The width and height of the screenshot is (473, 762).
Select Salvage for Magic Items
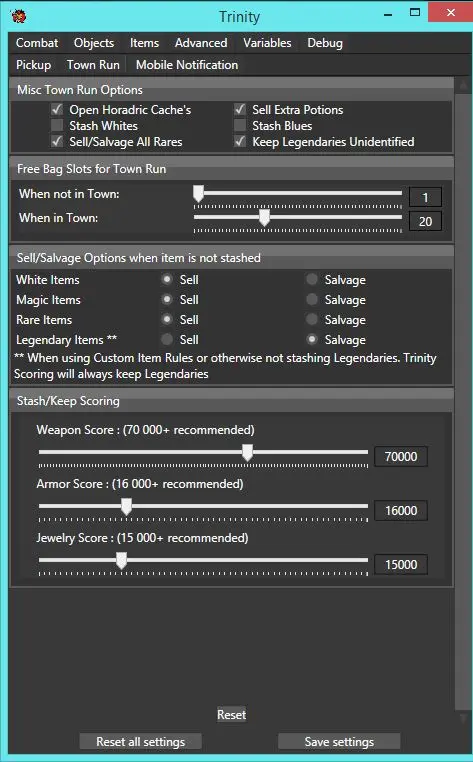click(x=312, y=299)
